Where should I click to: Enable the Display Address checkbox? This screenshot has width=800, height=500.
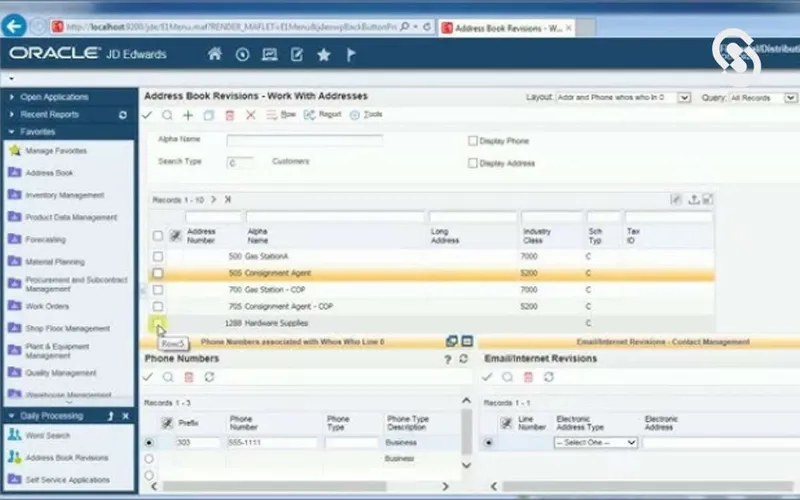[472, 163]
